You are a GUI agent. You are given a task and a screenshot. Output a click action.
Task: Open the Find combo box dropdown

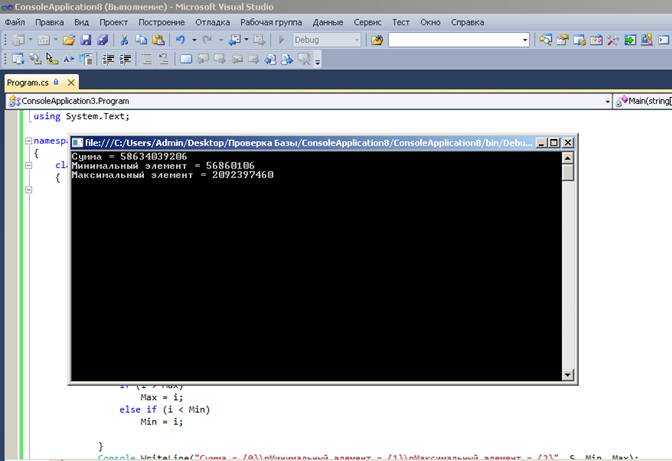[x=525, y=40]
